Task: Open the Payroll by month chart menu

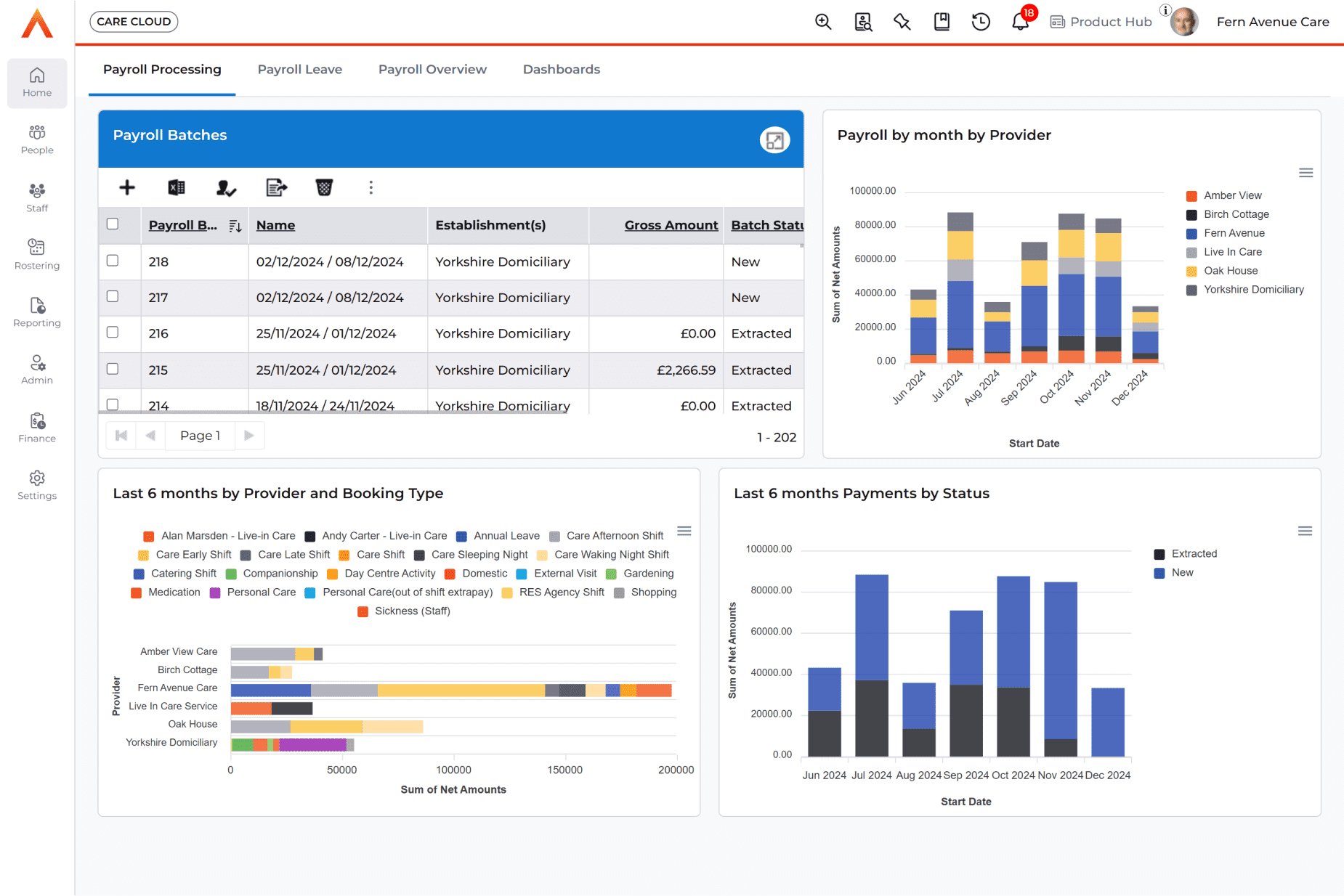Action: coord(1305,173)
